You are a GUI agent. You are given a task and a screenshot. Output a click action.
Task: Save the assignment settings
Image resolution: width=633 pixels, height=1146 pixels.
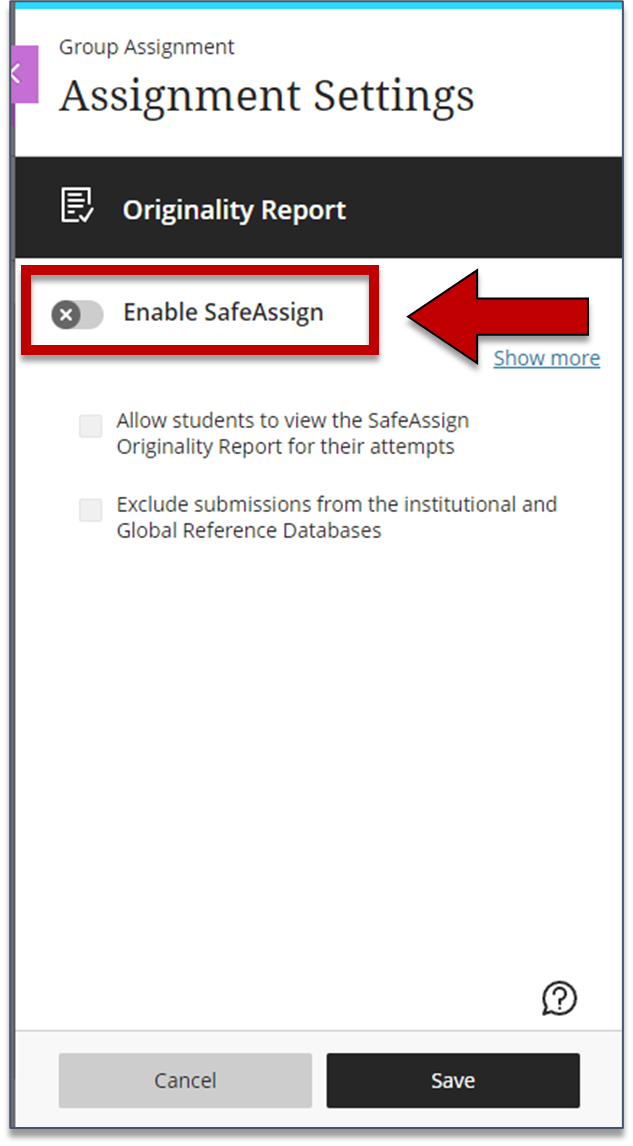coord(452,1080)
